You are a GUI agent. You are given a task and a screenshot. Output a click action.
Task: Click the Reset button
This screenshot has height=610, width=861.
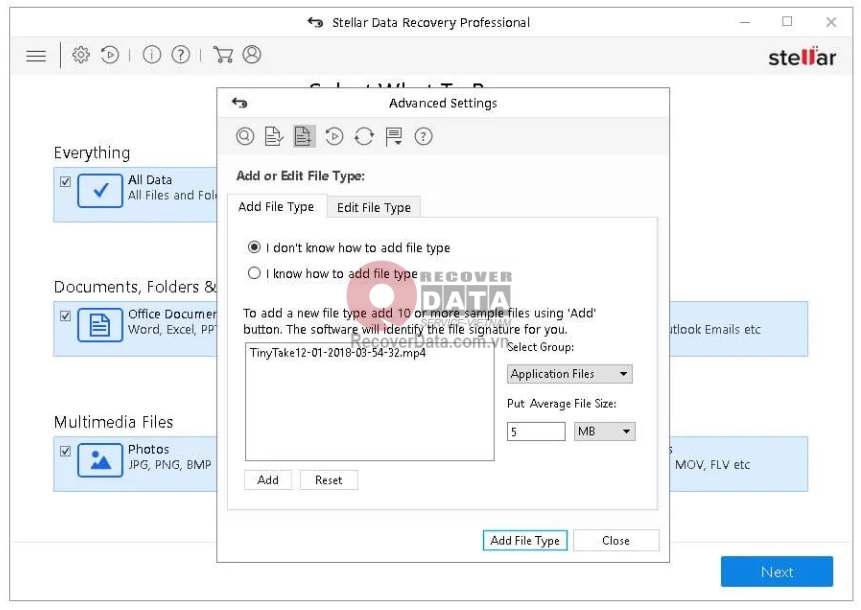(x=328, y=480)
